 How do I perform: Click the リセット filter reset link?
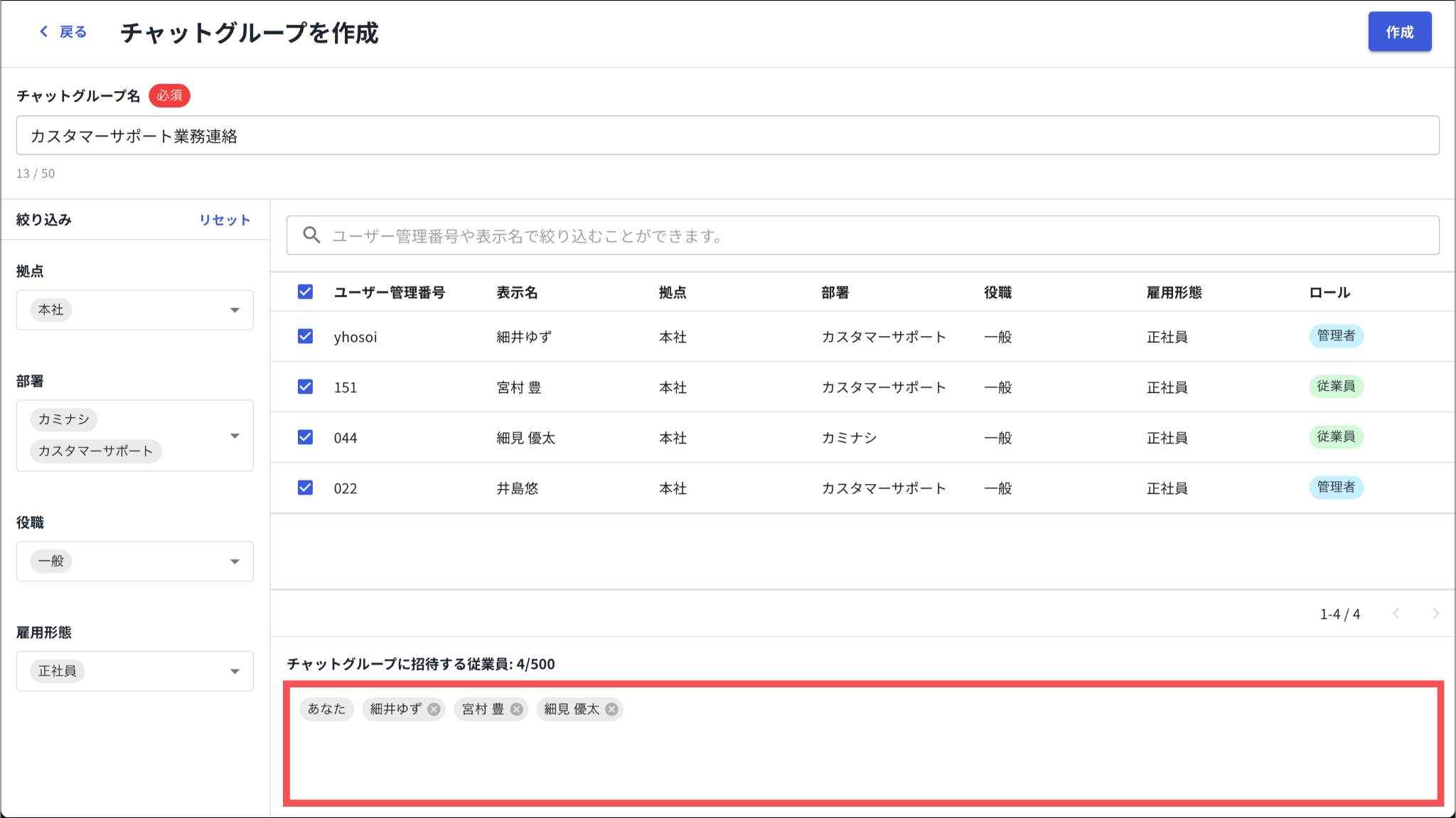tap(225, 220)
